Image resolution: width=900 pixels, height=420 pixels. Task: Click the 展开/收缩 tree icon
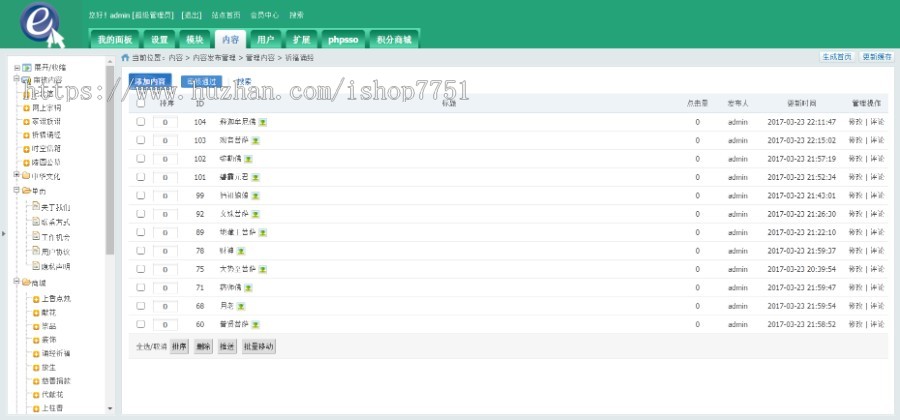click(26, 67)
